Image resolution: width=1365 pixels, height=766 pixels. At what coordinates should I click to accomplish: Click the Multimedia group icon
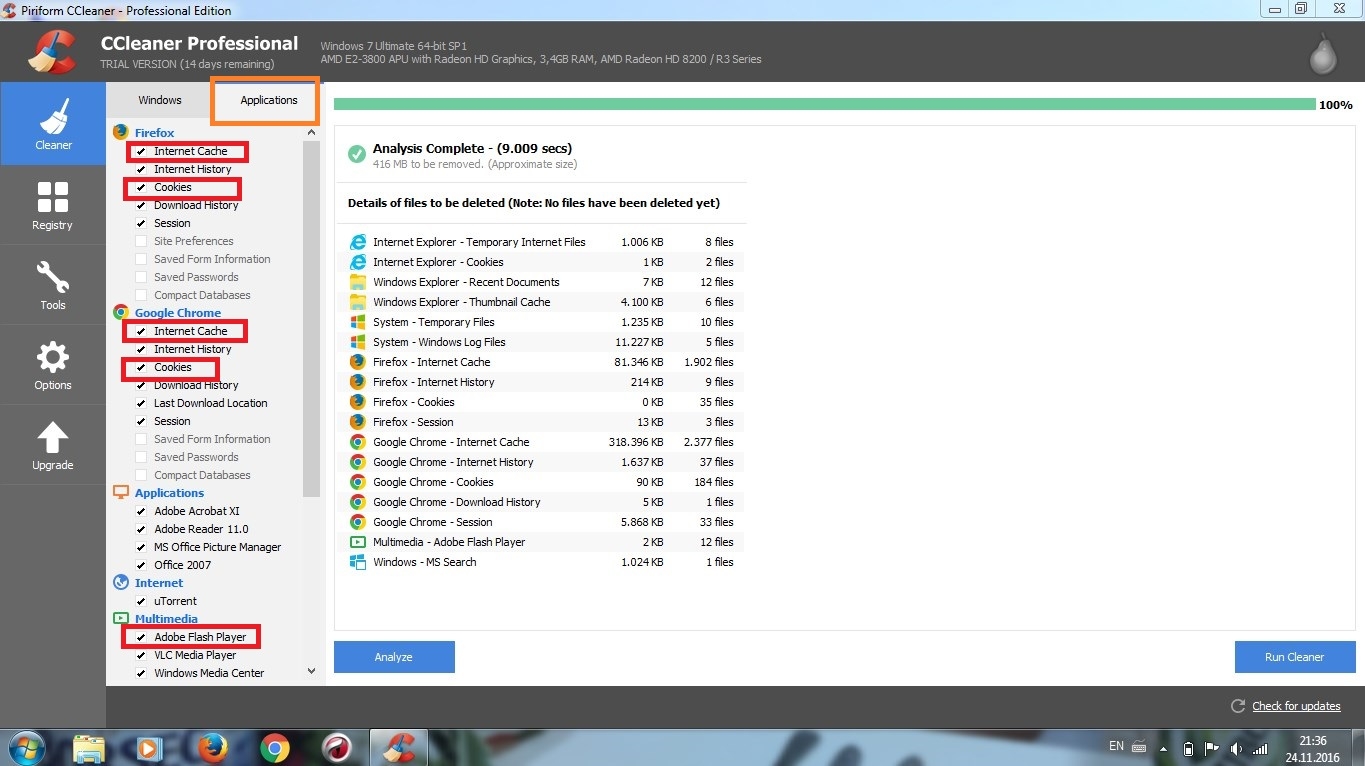[x=121, y=618]
